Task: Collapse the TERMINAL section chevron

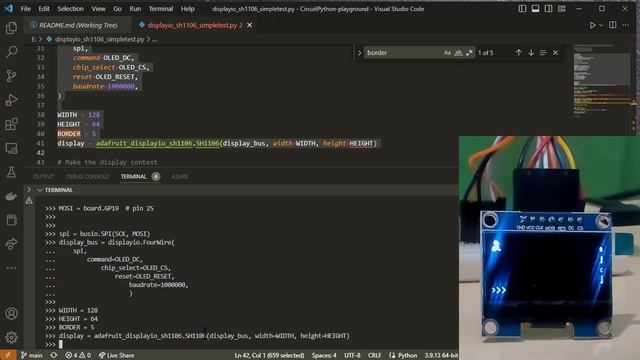Action: coord(40,190)
